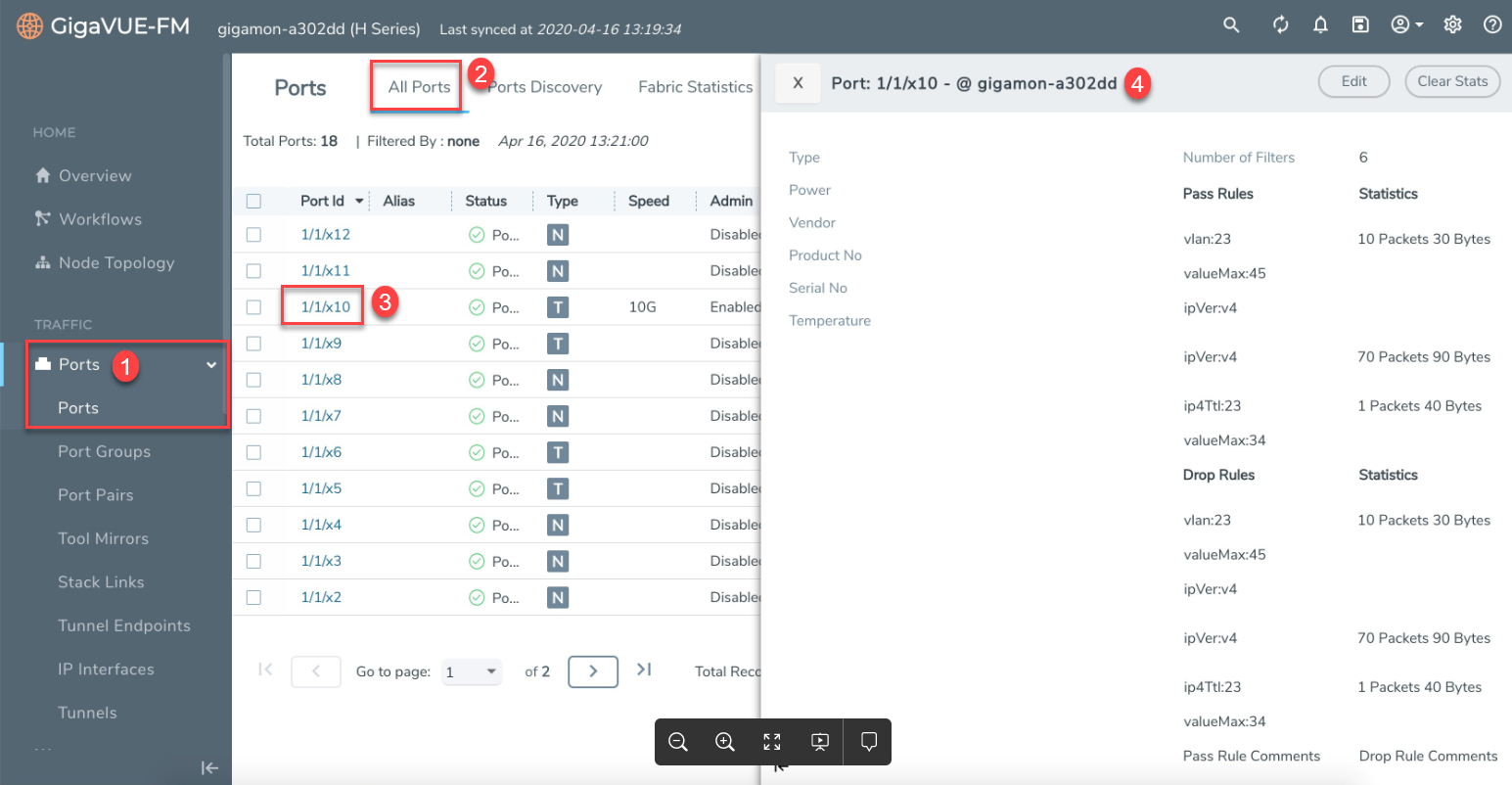Click the refresh sync icon in header
Screen dimensions: 1512x785
click(1280, 25)
